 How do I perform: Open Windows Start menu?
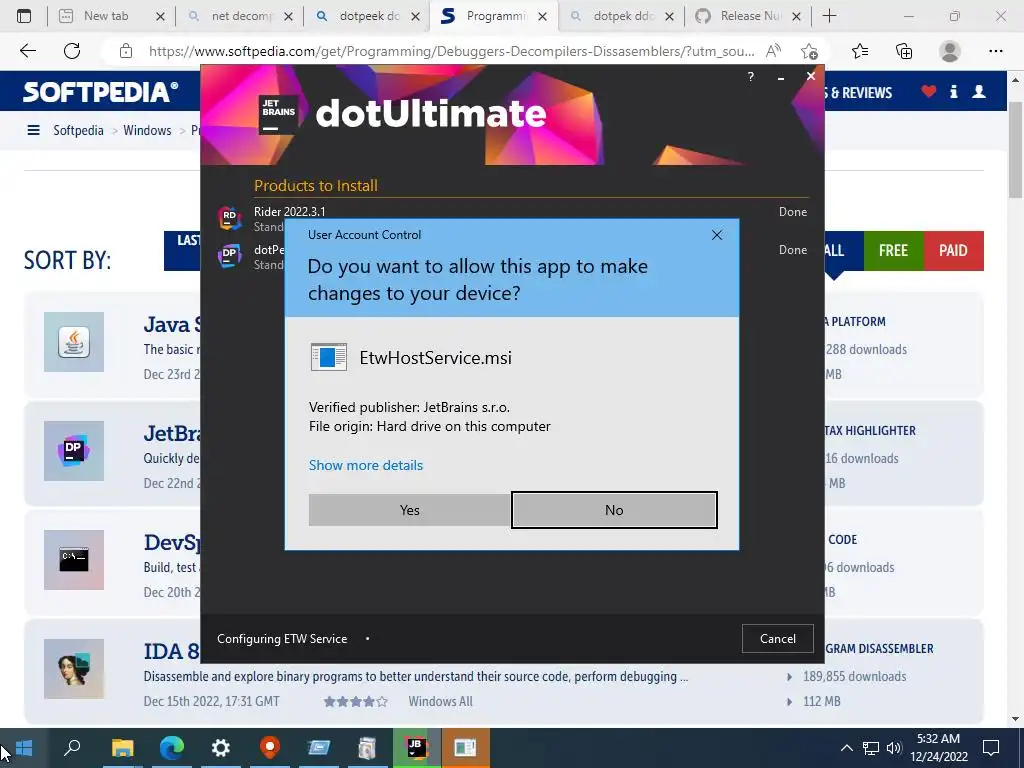click(x=24, y=748)
